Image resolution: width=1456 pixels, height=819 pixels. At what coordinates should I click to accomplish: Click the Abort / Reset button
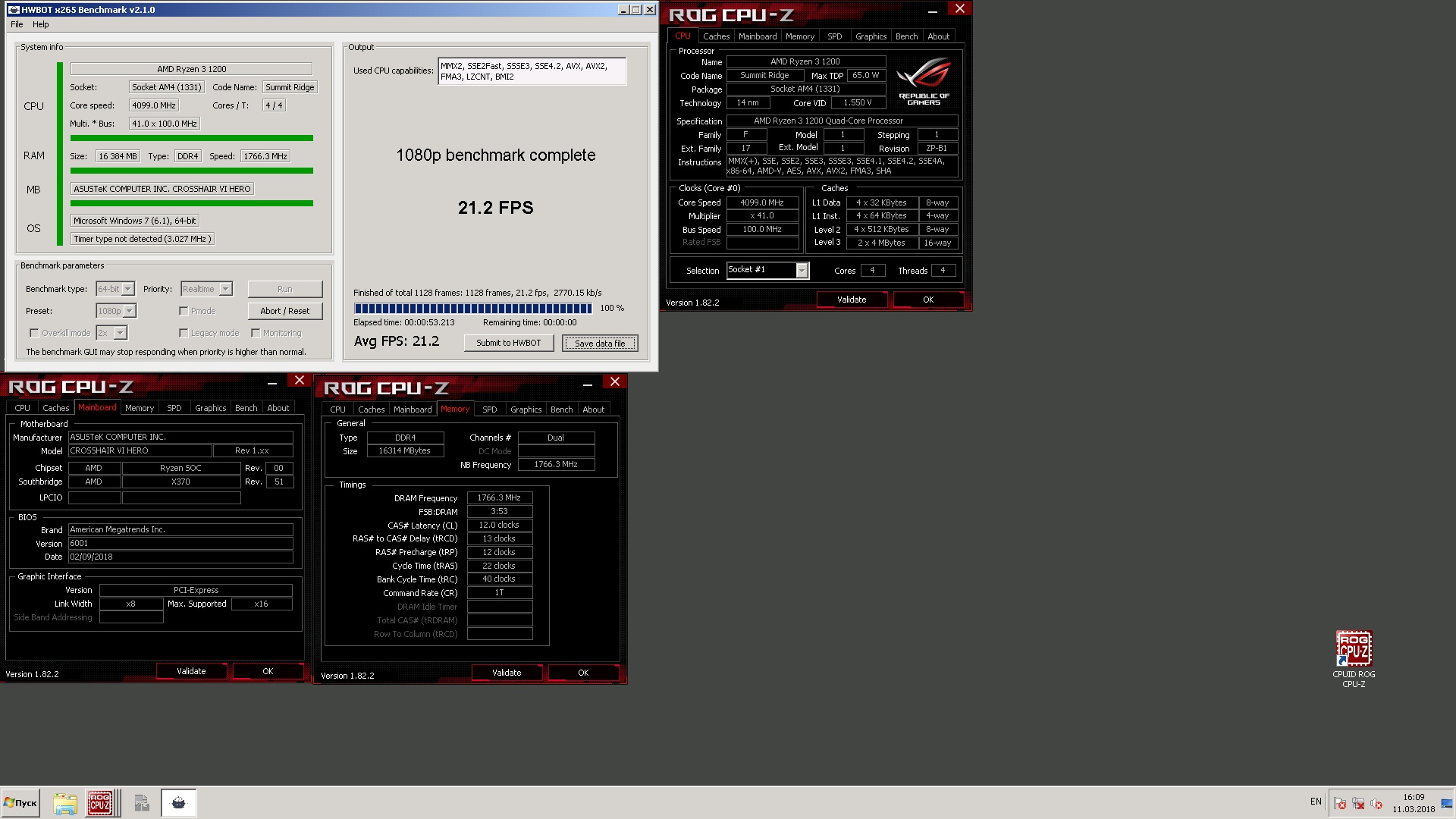coord(284,311)
